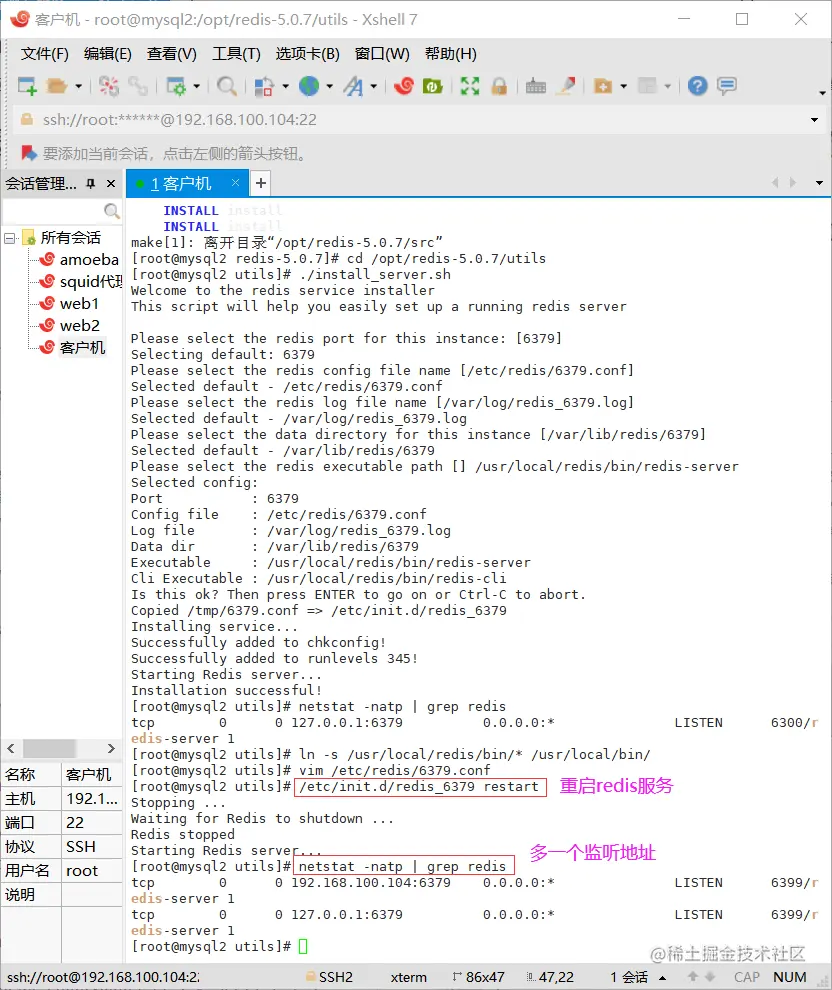The width and height of the screenshot is (832, 990).
Task: Open the tab list dropdown arrow
Action: (819, 183)
